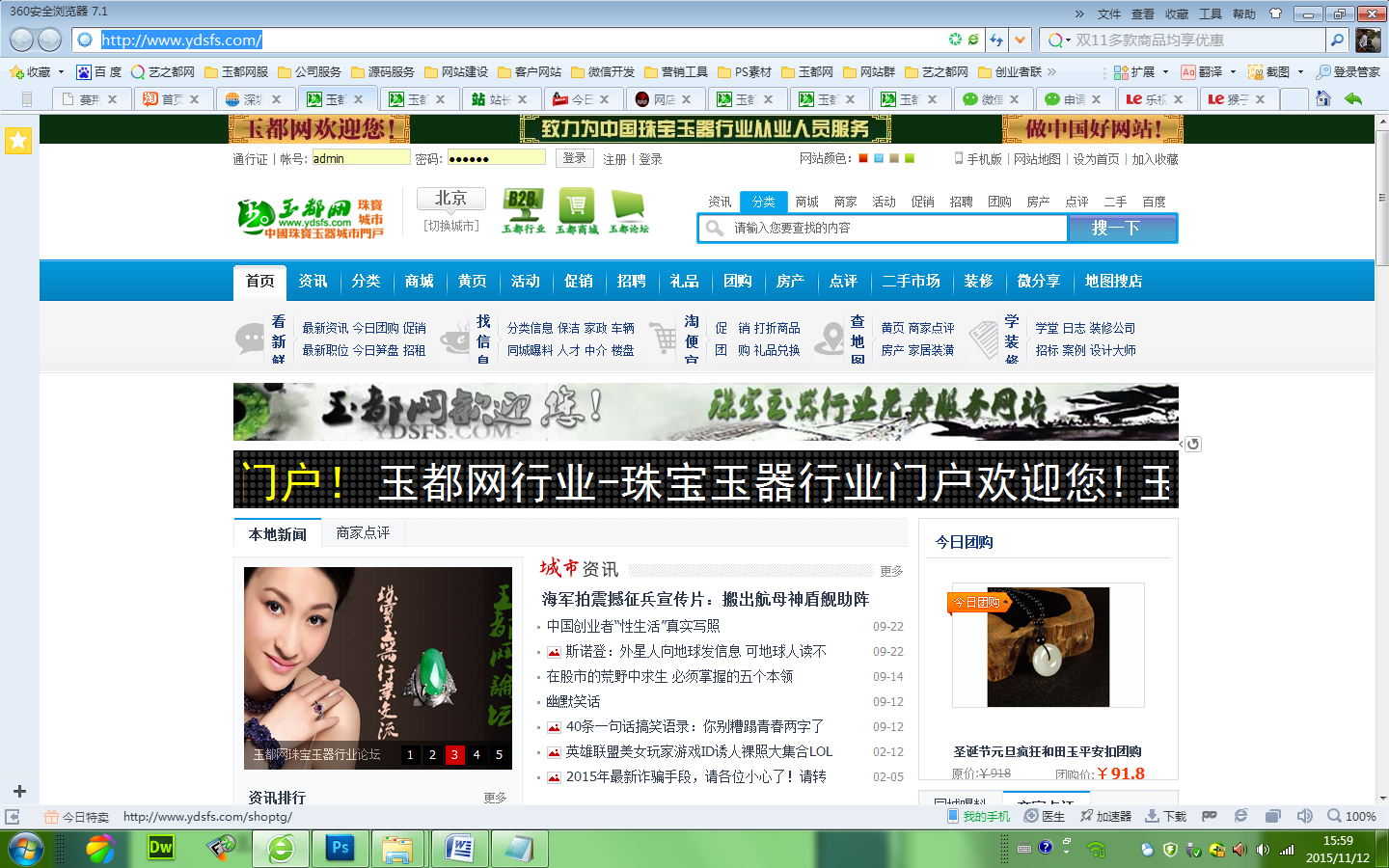Open 资讯 in the blue navigation bar
1389x868 pixels.
[313, 281]
